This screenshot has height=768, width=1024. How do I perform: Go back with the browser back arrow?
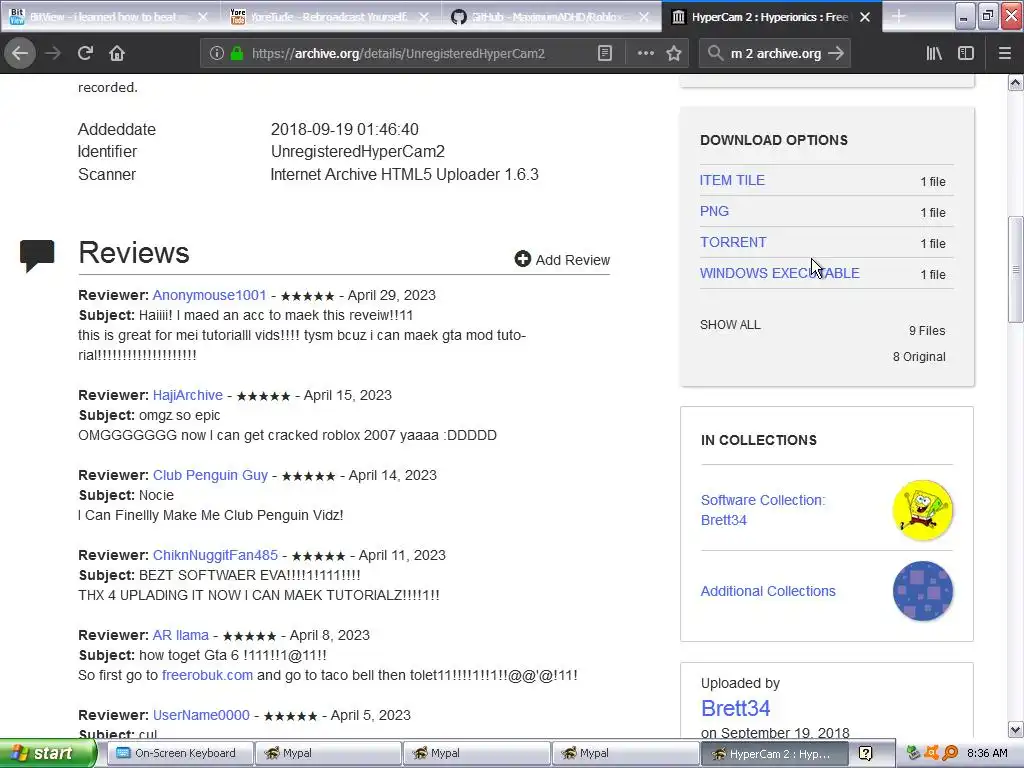click(20, 54)
